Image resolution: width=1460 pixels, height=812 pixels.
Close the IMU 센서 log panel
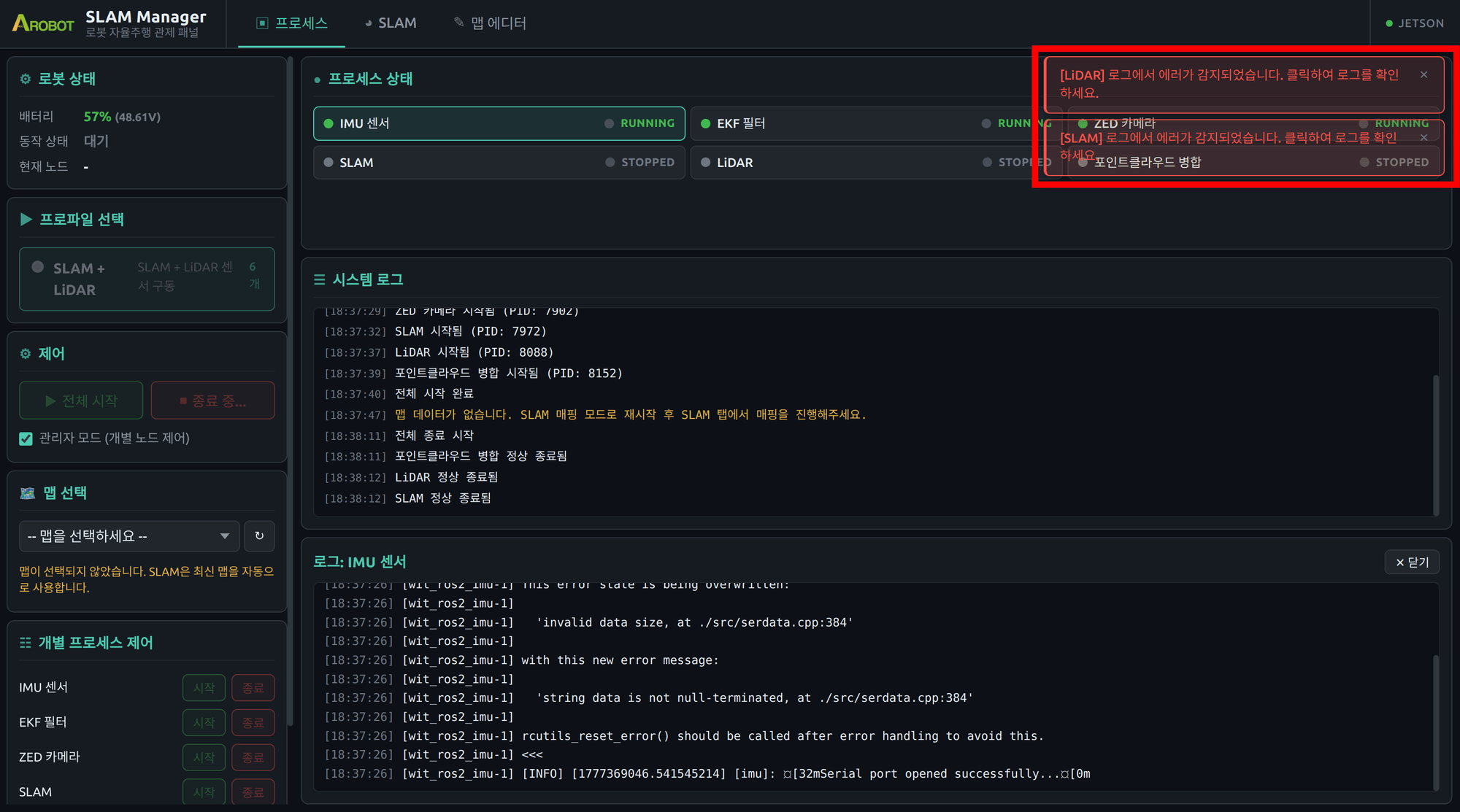[x=1412, y=562]
